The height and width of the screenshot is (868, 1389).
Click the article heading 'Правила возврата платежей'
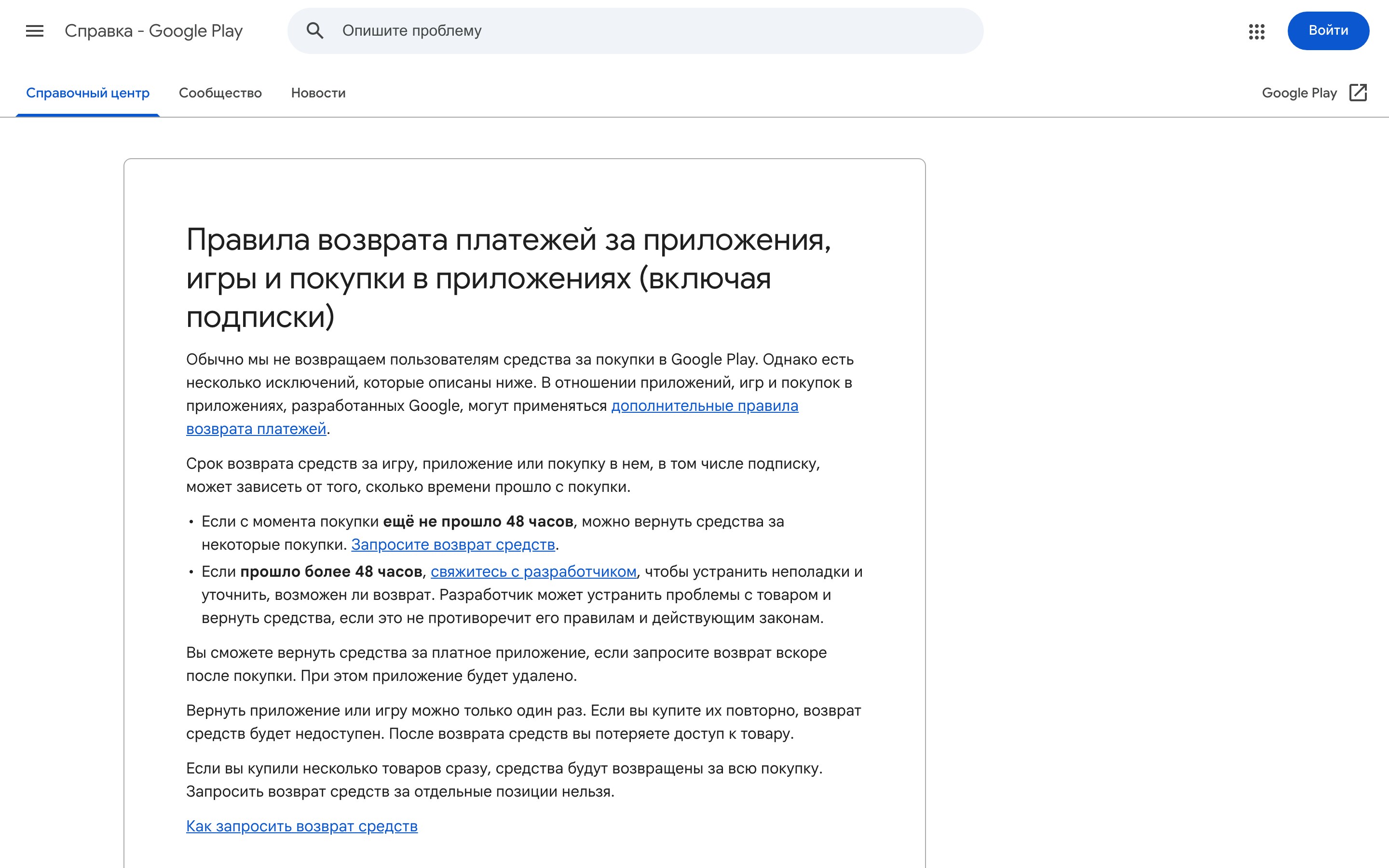[508, 278]
